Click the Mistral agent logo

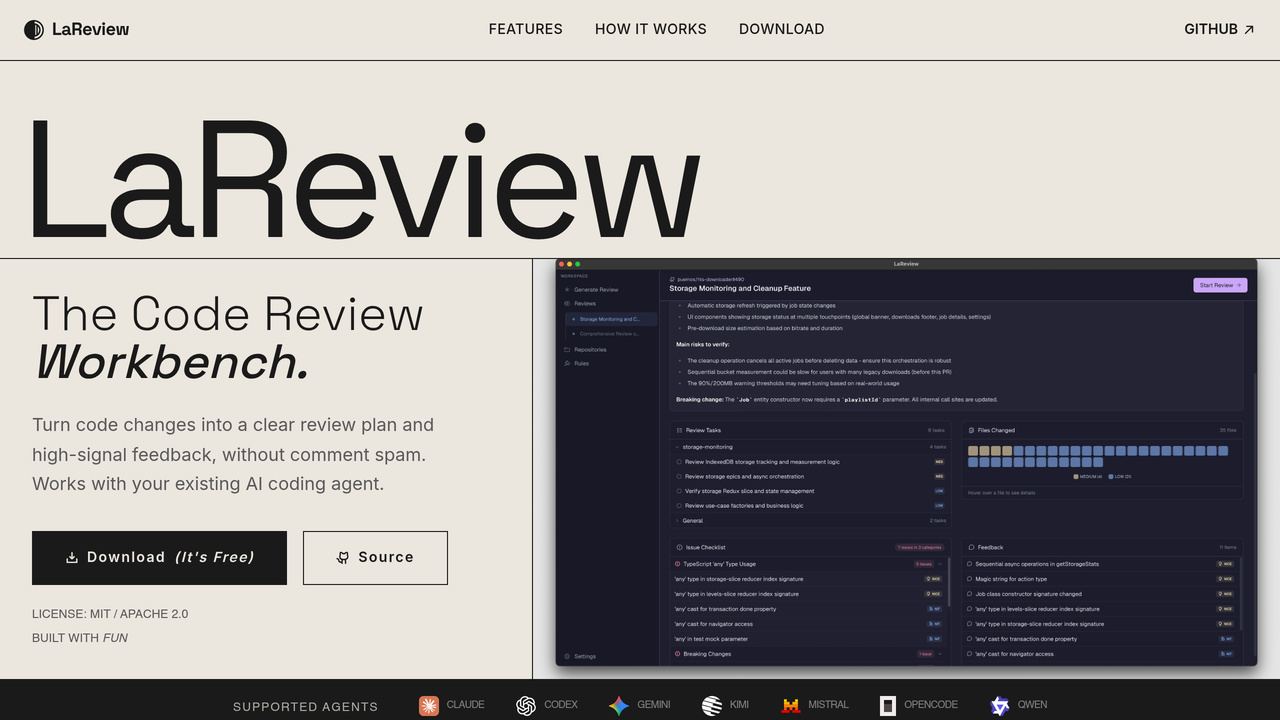(x=791, y=705)
